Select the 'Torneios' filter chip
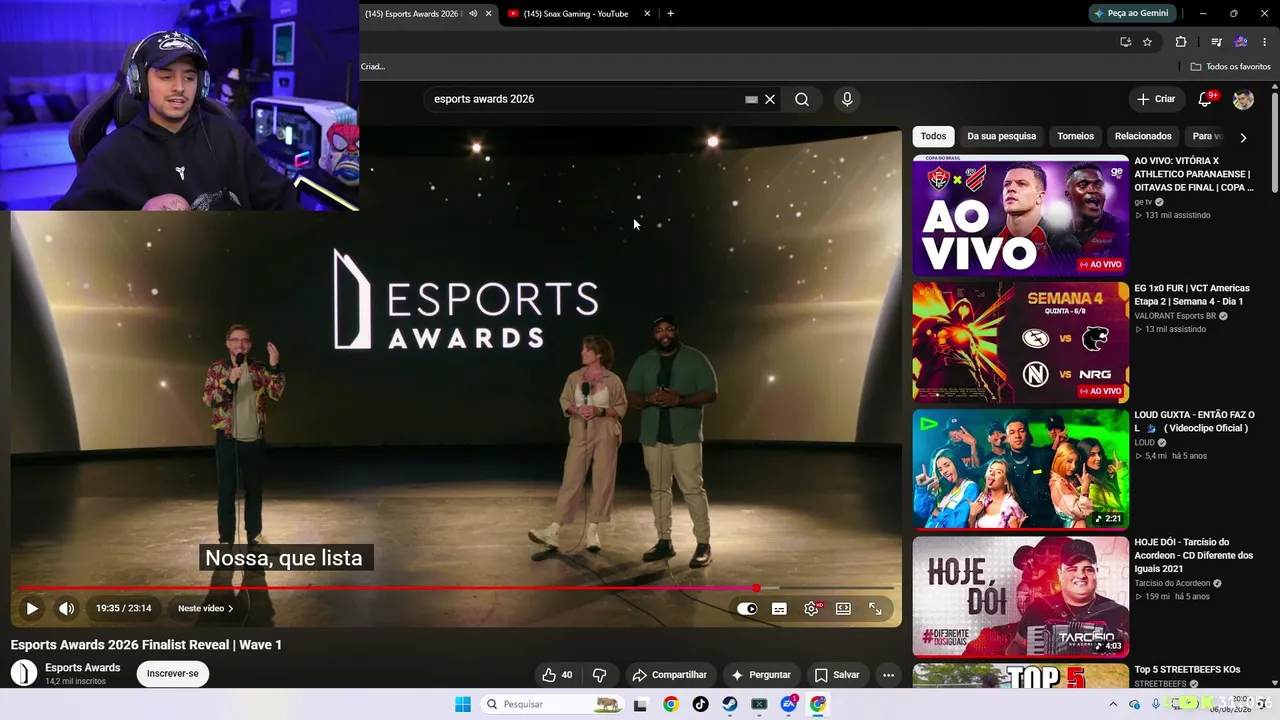1280x720 pixels. point(1076,136)
